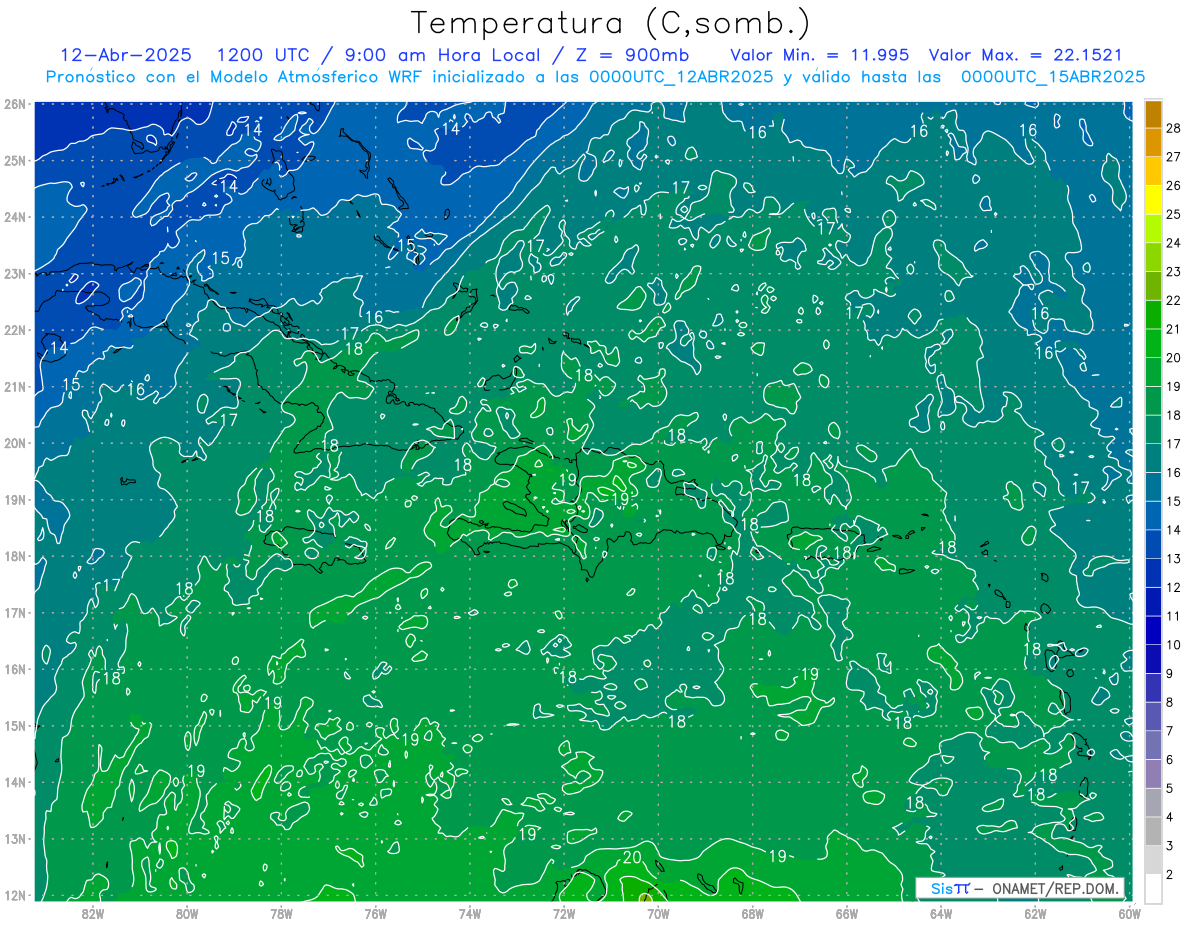Image resolution: width=1200 pixels, height=927 pixels.
Task: Click the "1200 UTC / 9:00 am Hora Local" time text
Action: click(x=377, y=54)
